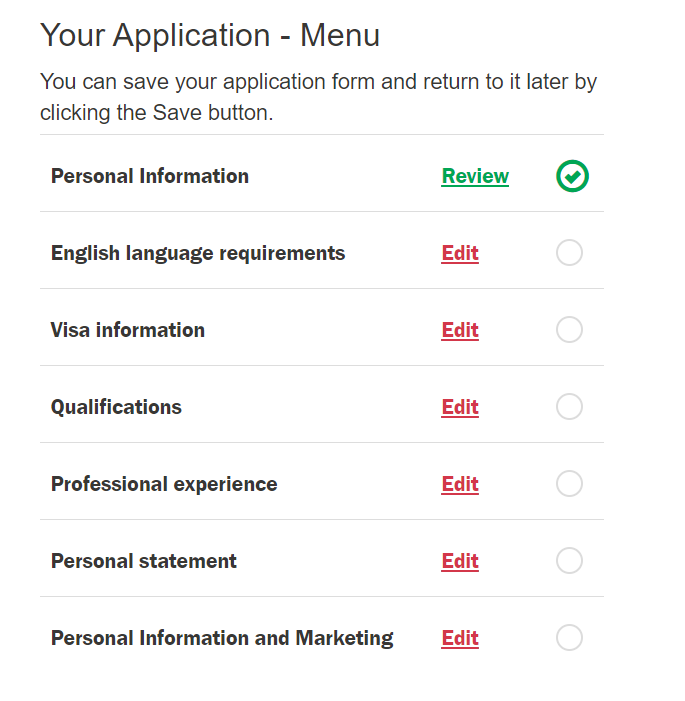
Task: Select the Qualifications menu row label
Action: tap(116, 407)
